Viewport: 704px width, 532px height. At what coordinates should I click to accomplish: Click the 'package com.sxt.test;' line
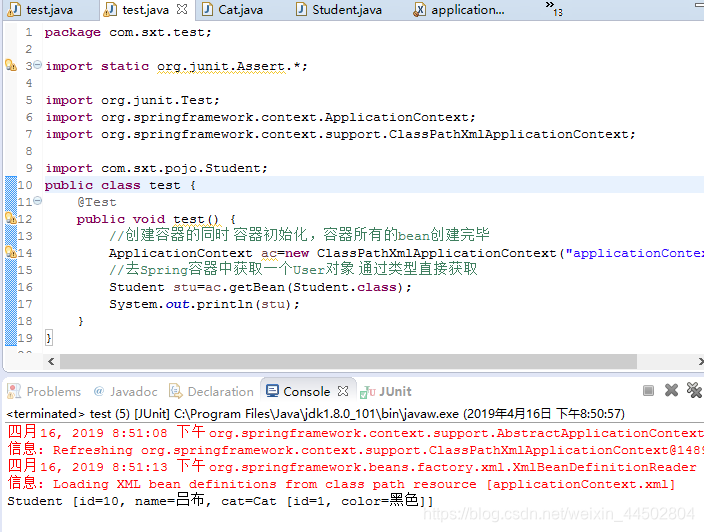point(128,32)
